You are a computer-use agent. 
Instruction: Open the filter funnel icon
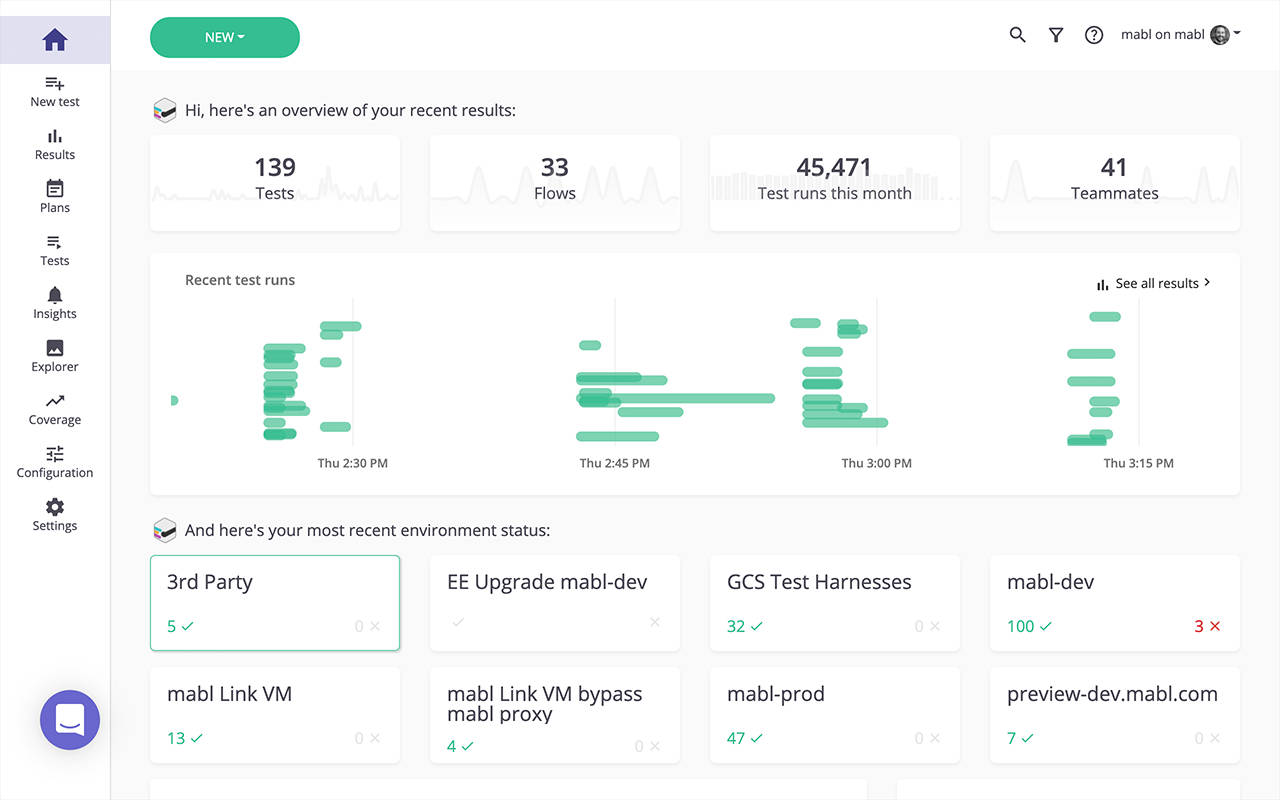1055,35
